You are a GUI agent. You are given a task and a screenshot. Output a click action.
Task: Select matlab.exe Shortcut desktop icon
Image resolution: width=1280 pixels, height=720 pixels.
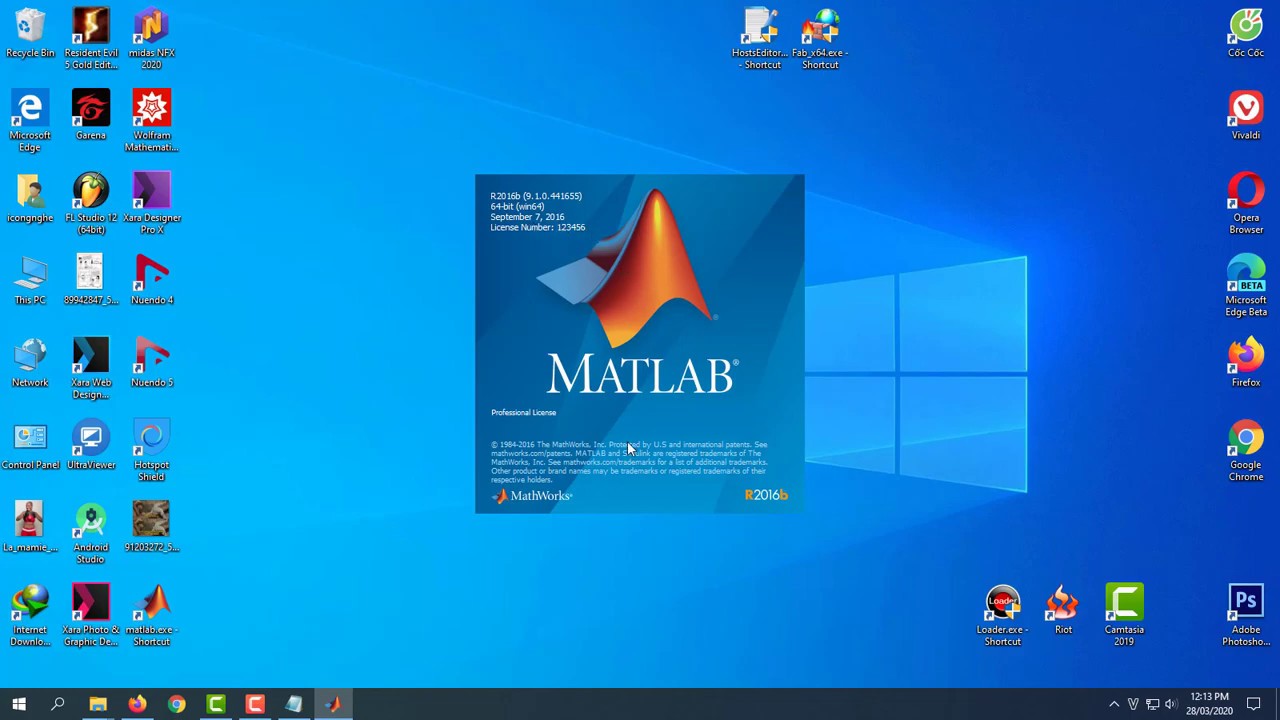point(151,616)
